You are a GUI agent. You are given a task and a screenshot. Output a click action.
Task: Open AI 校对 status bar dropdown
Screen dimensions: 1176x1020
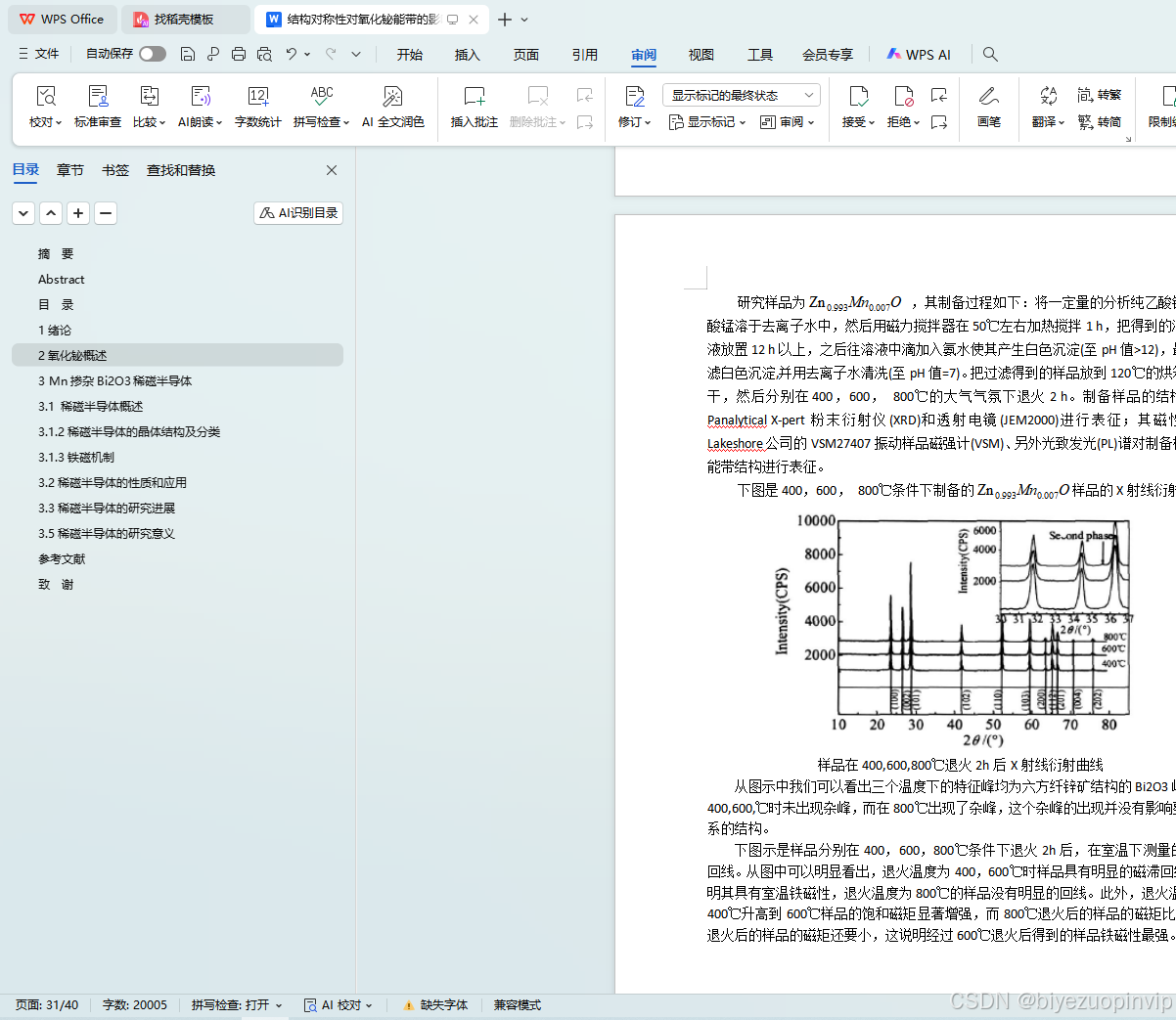point(339,1004)
